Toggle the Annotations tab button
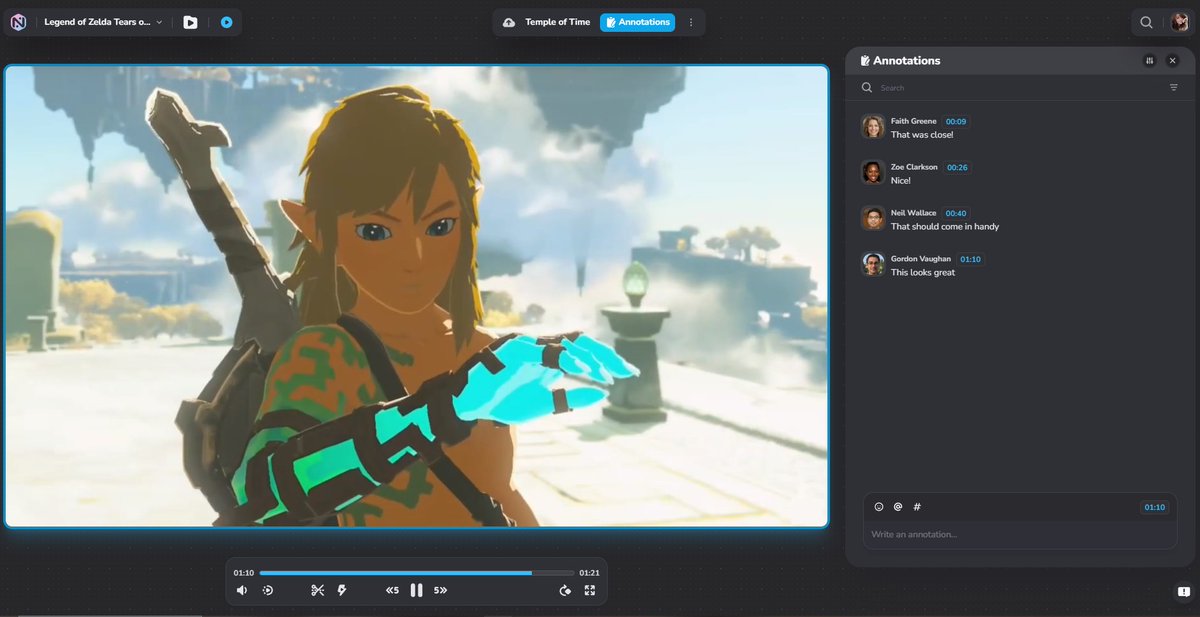 point(637,22)
